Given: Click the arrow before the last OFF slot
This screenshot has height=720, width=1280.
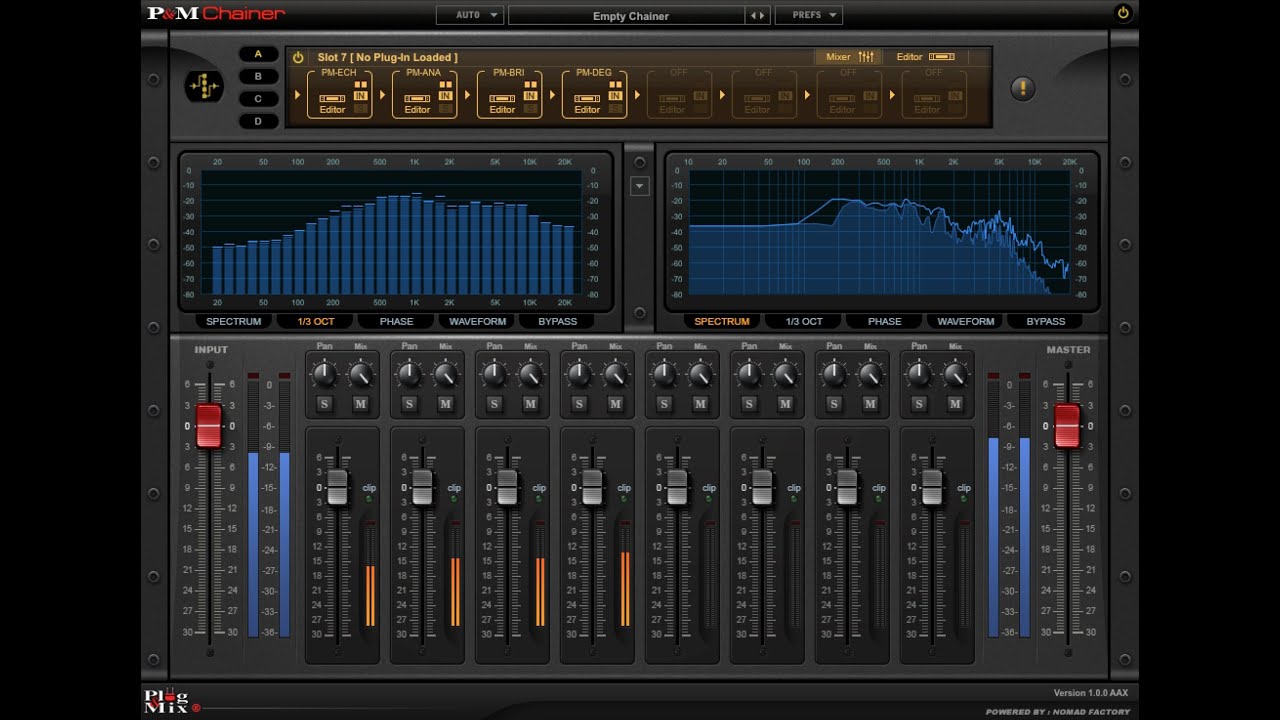Looking at the screenshot, I should click(892, 95).
